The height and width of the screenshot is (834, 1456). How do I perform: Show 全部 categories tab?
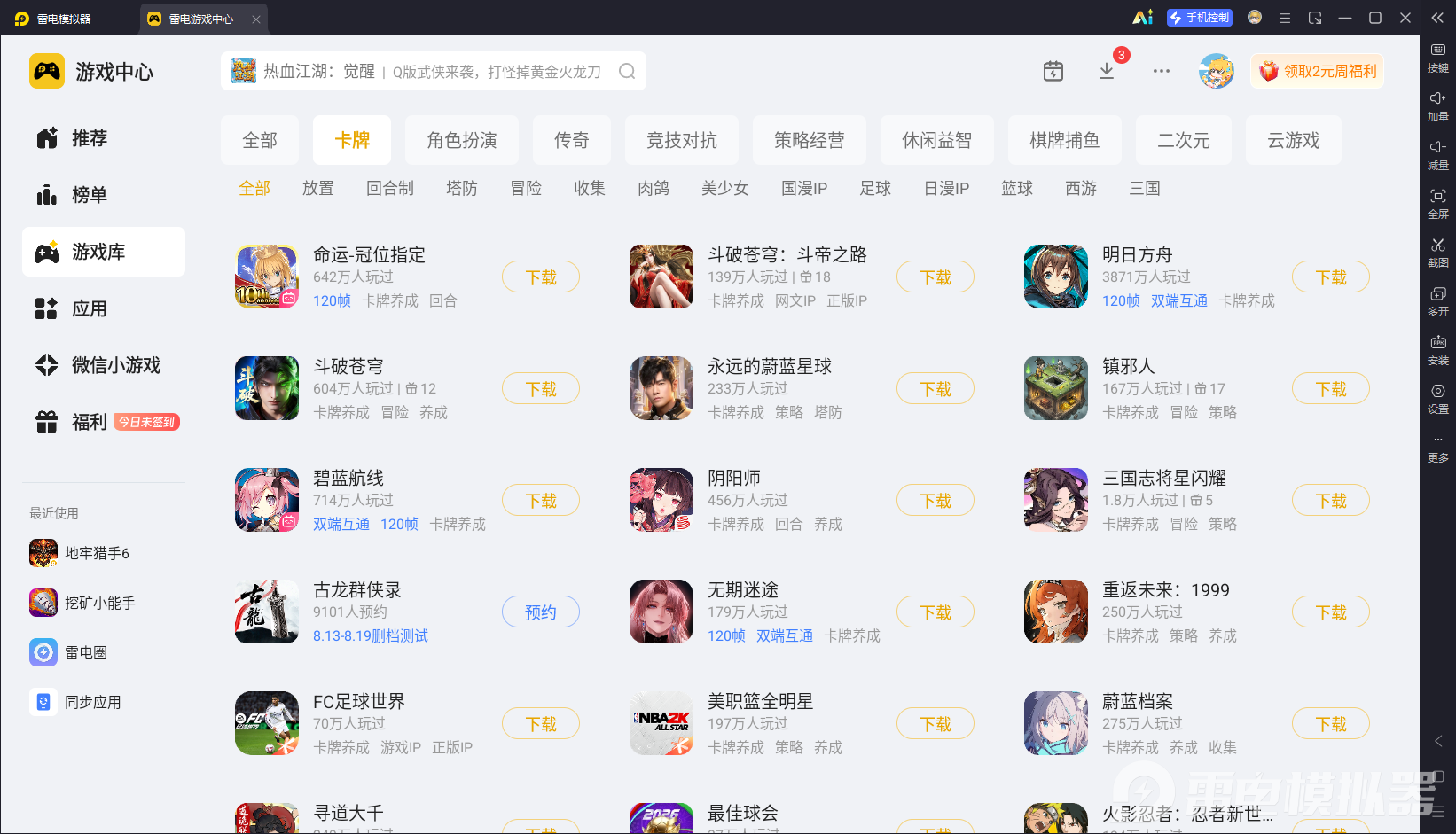[x=260, y=140]
